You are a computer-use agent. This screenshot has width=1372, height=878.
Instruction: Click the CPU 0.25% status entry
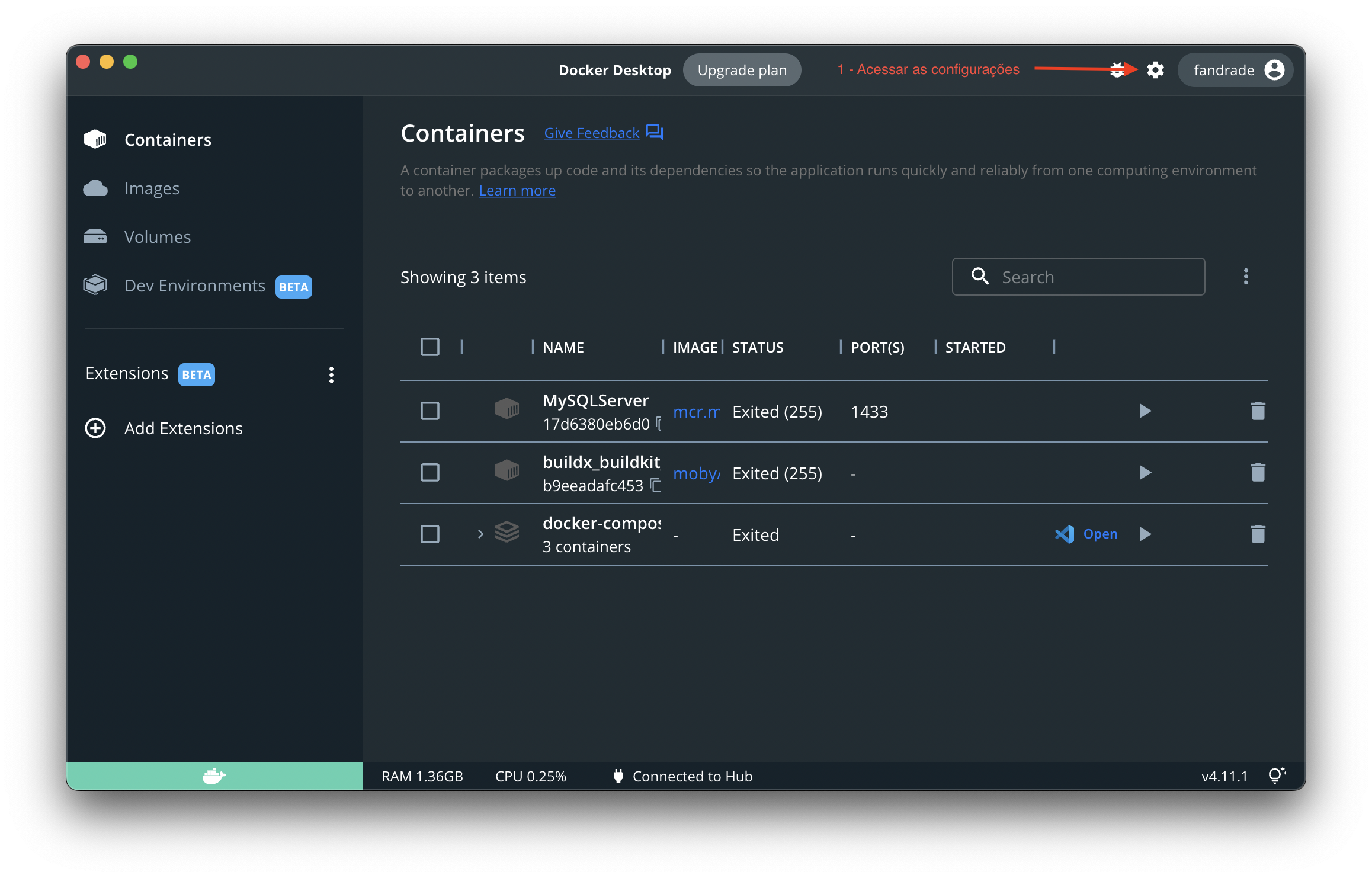530,776
